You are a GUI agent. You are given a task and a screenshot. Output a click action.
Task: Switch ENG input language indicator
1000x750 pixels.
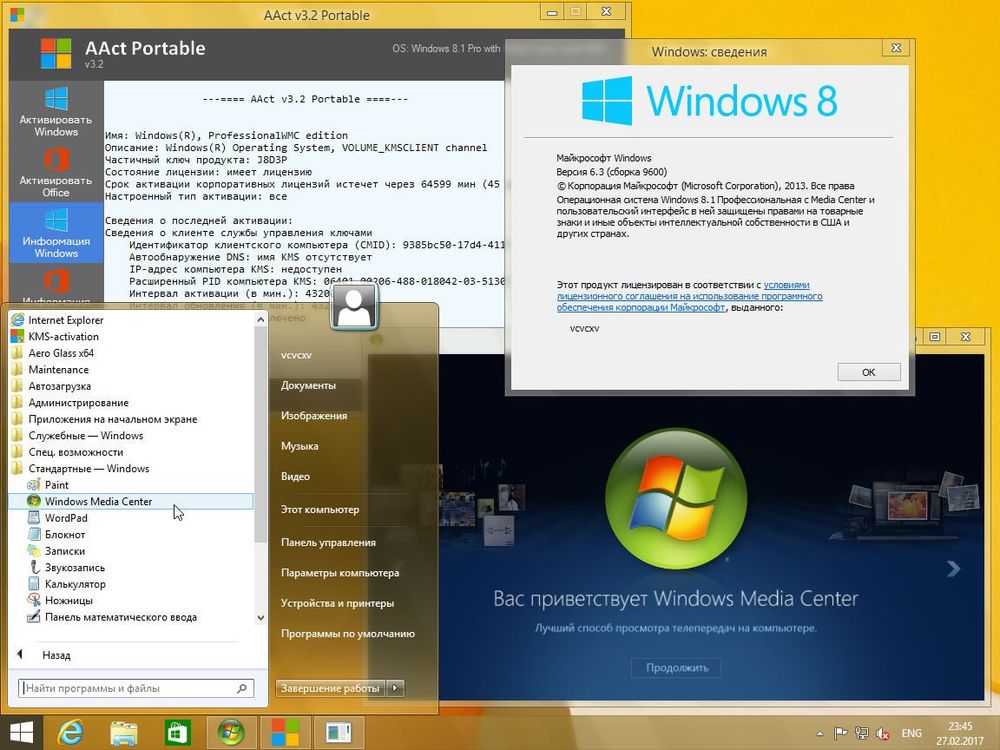(911, 733)
